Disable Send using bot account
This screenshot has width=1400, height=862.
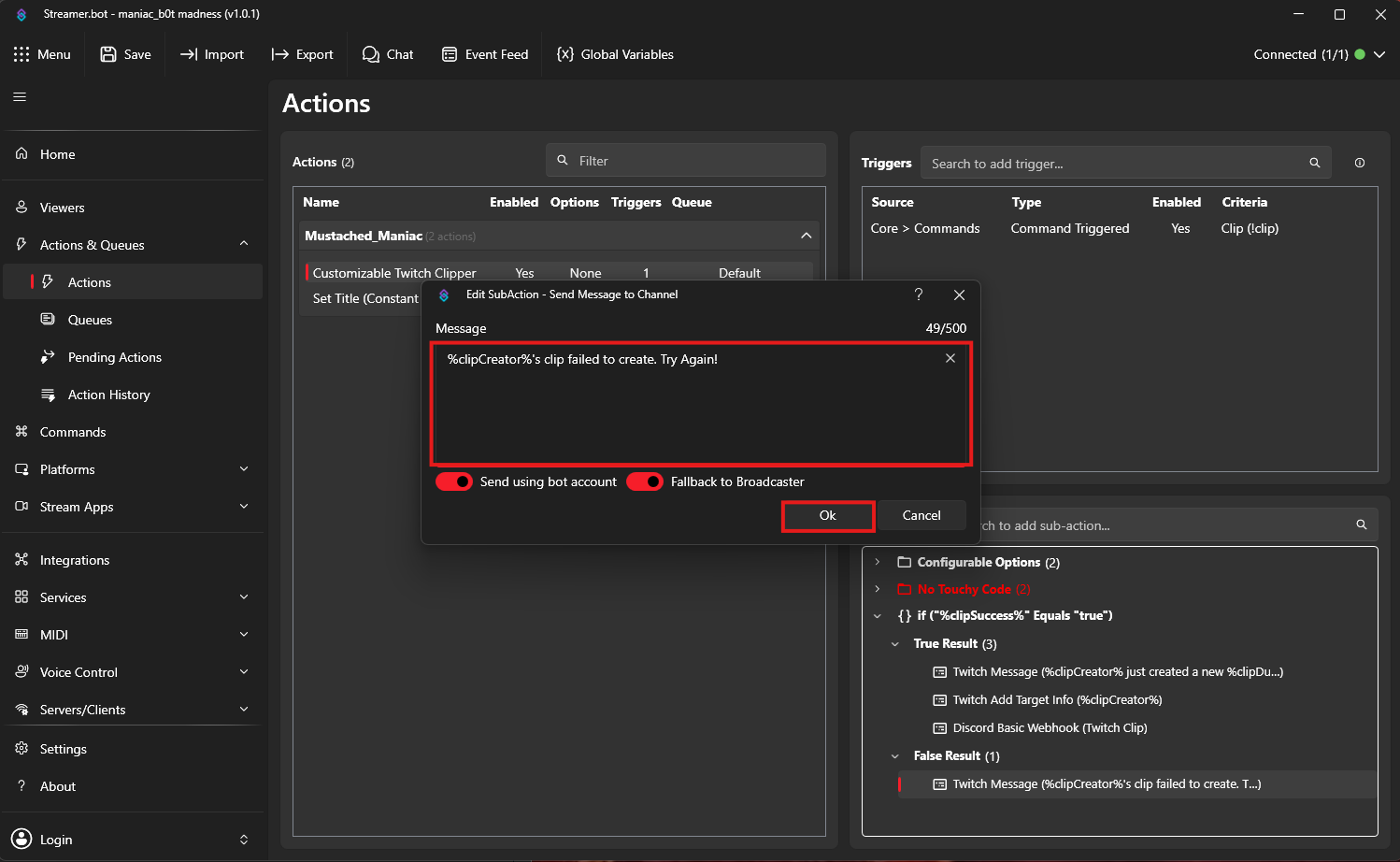(x=454, y=481)
